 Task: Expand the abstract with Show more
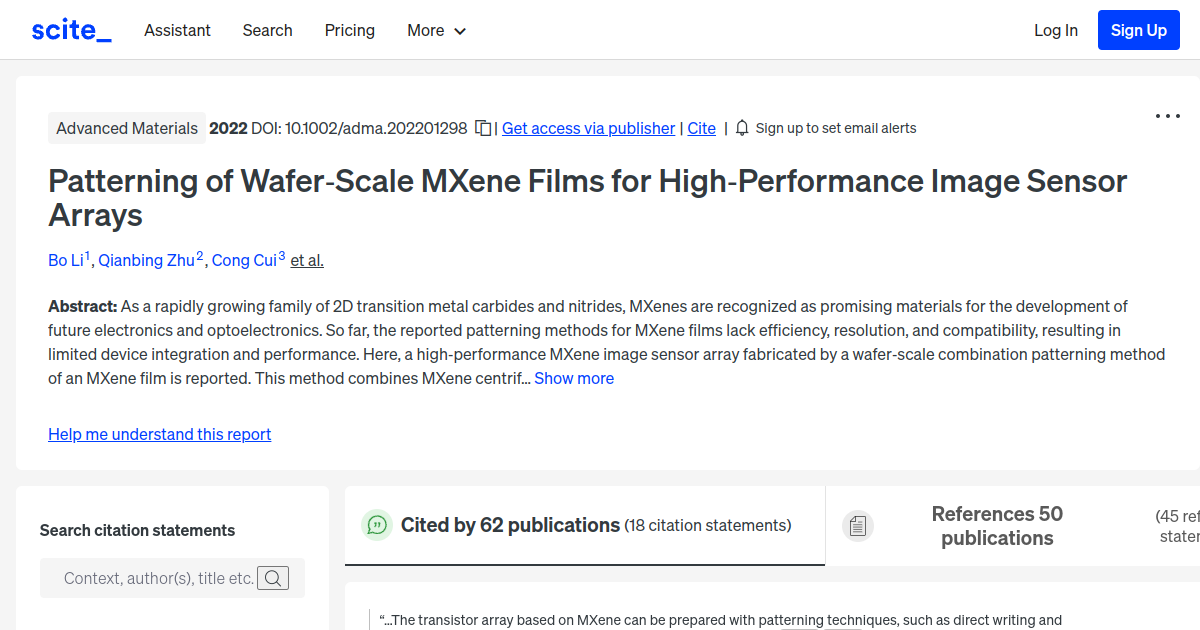[573, 378]
